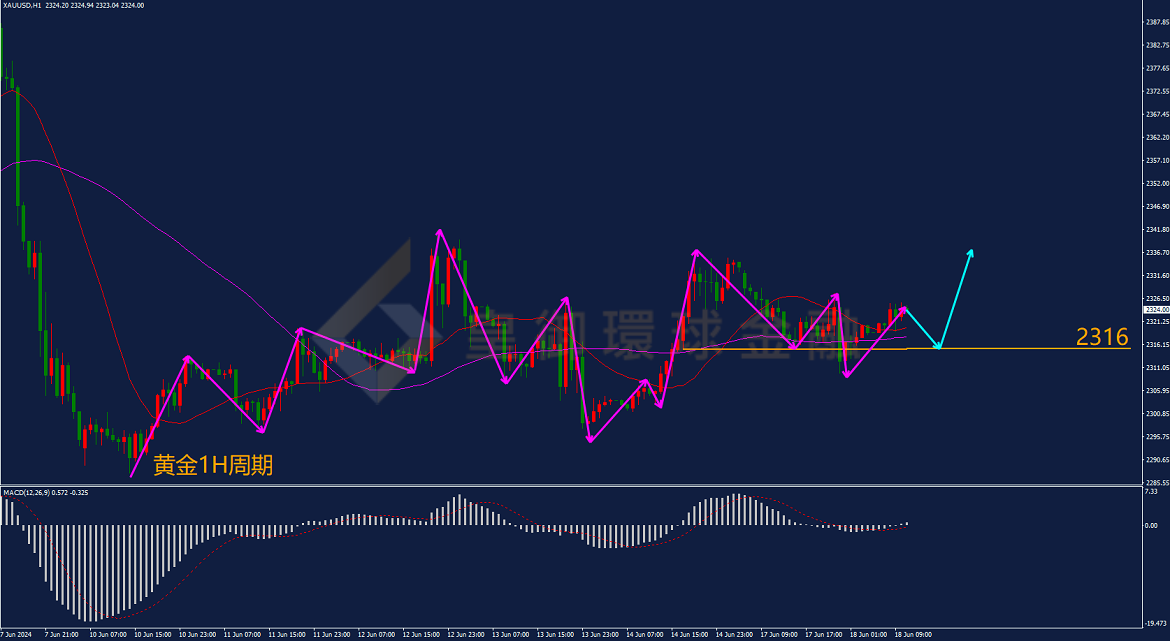The height and width of the screenshot is (641, 1170).
Task: Select the orange horizontal support line
Action: click(x=907, y=348)
